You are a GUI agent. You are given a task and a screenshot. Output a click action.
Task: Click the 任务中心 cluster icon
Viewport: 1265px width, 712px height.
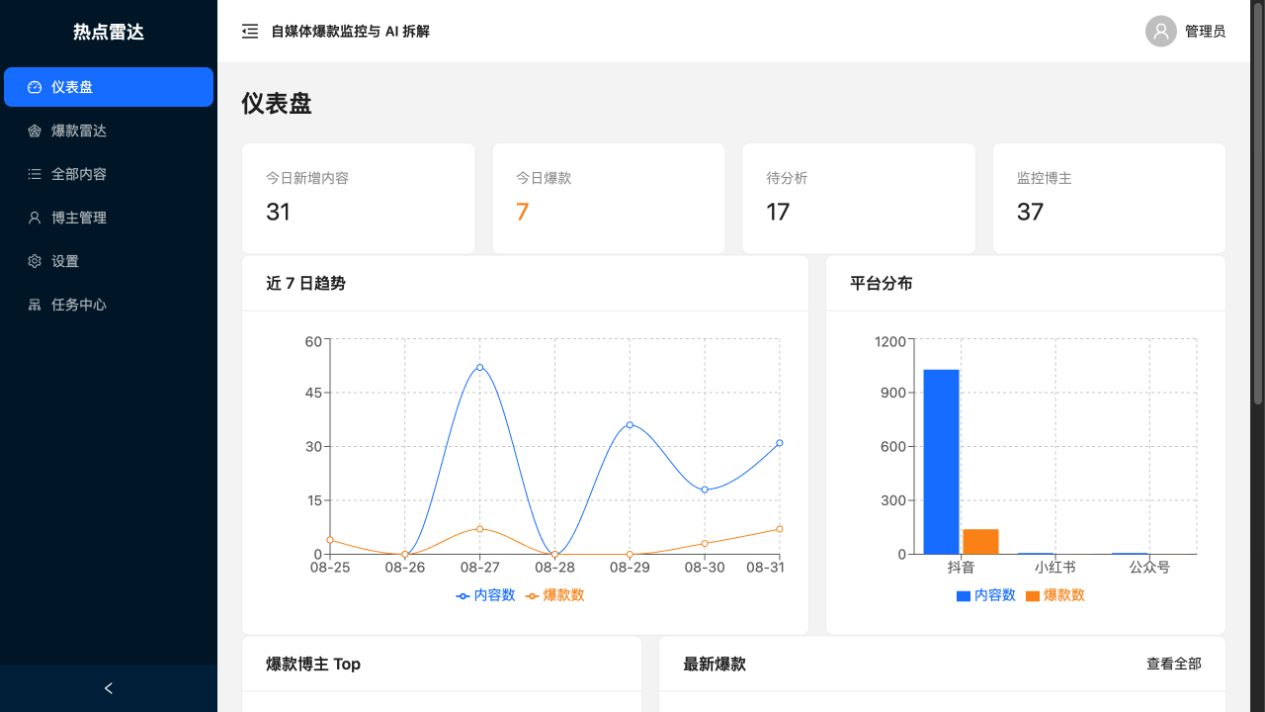[35, 304]
